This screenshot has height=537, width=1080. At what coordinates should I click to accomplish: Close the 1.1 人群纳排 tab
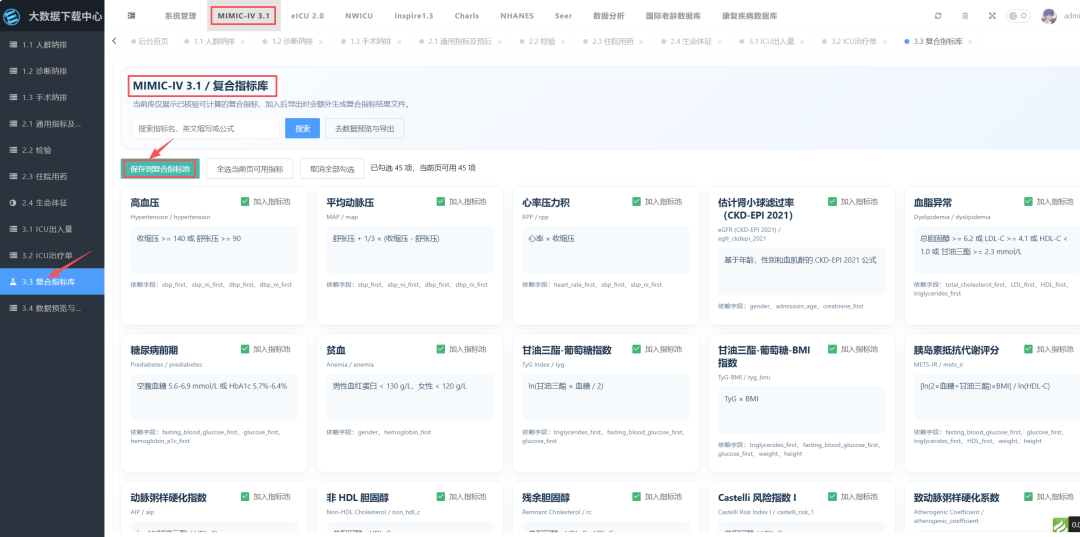tap(242, 42)
